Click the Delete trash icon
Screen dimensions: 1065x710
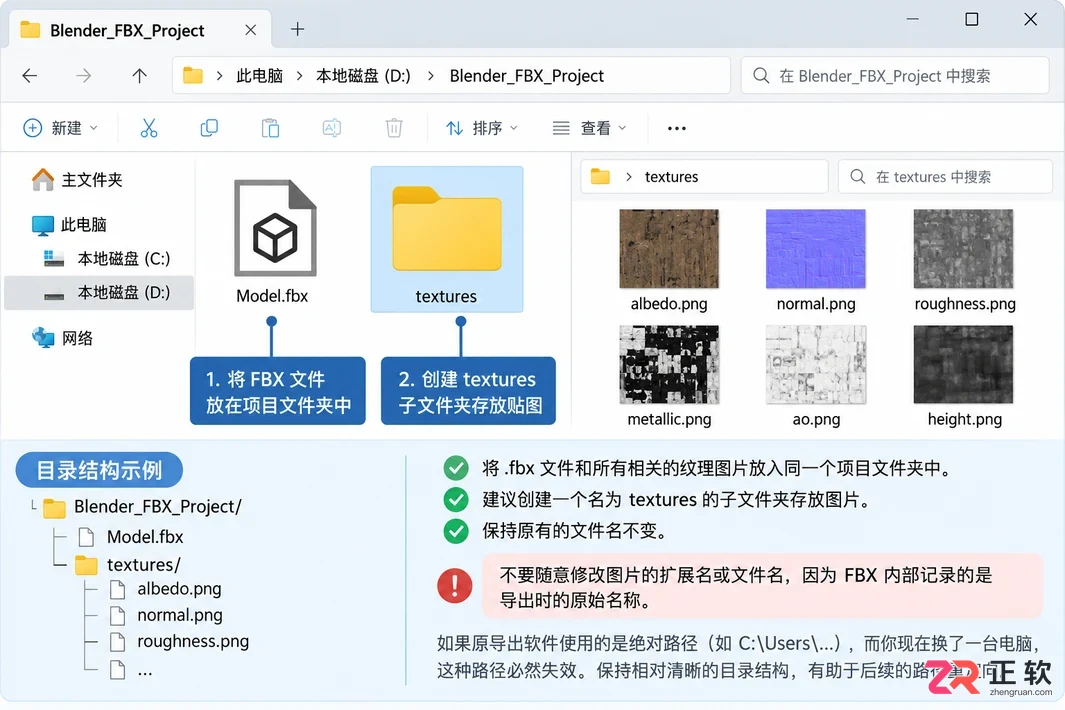point(394,128)
